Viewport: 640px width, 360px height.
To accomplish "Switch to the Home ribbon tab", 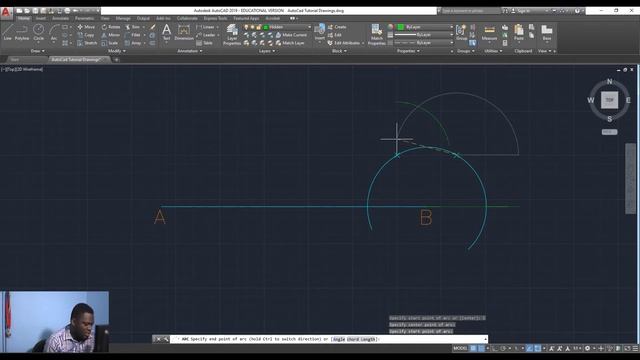I will (24, 18).
